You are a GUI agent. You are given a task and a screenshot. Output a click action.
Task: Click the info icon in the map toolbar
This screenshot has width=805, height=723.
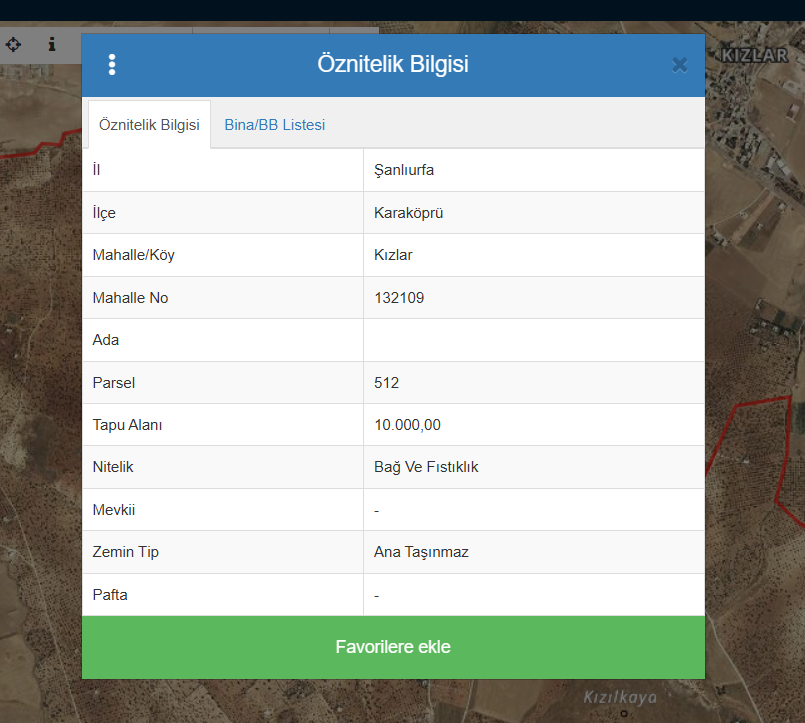click(x=52, y=45)
